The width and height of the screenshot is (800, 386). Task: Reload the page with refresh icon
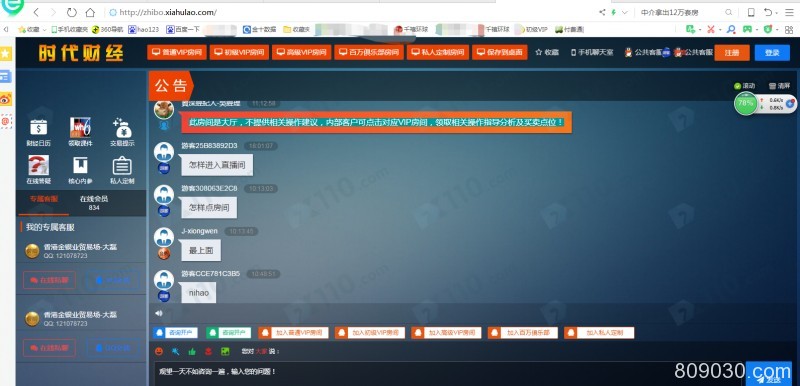(71, 12)
